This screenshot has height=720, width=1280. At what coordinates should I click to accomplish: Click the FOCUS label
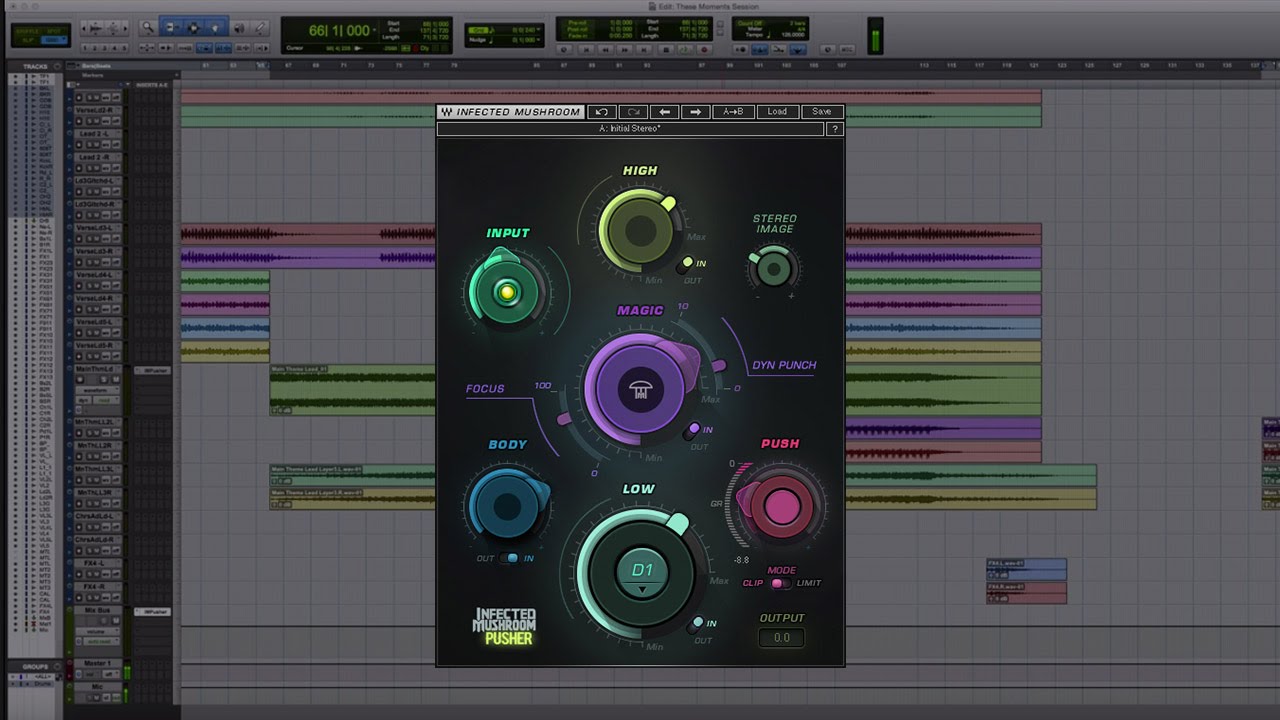tap(485, 389)
